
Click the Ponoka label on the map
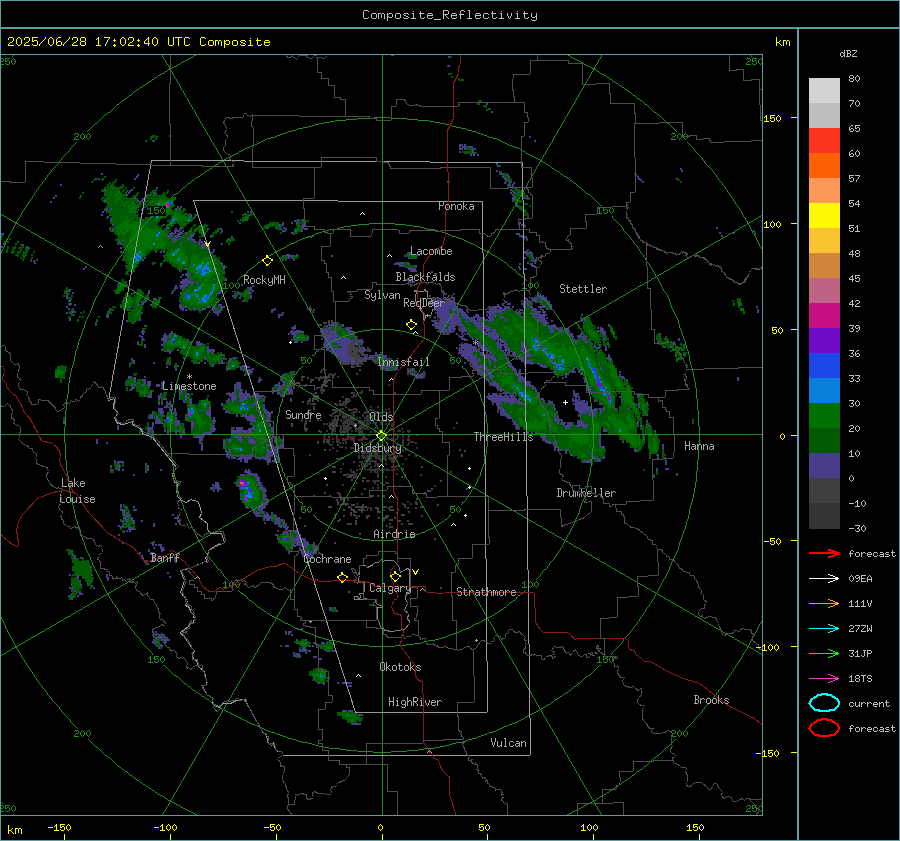(456, 206)
